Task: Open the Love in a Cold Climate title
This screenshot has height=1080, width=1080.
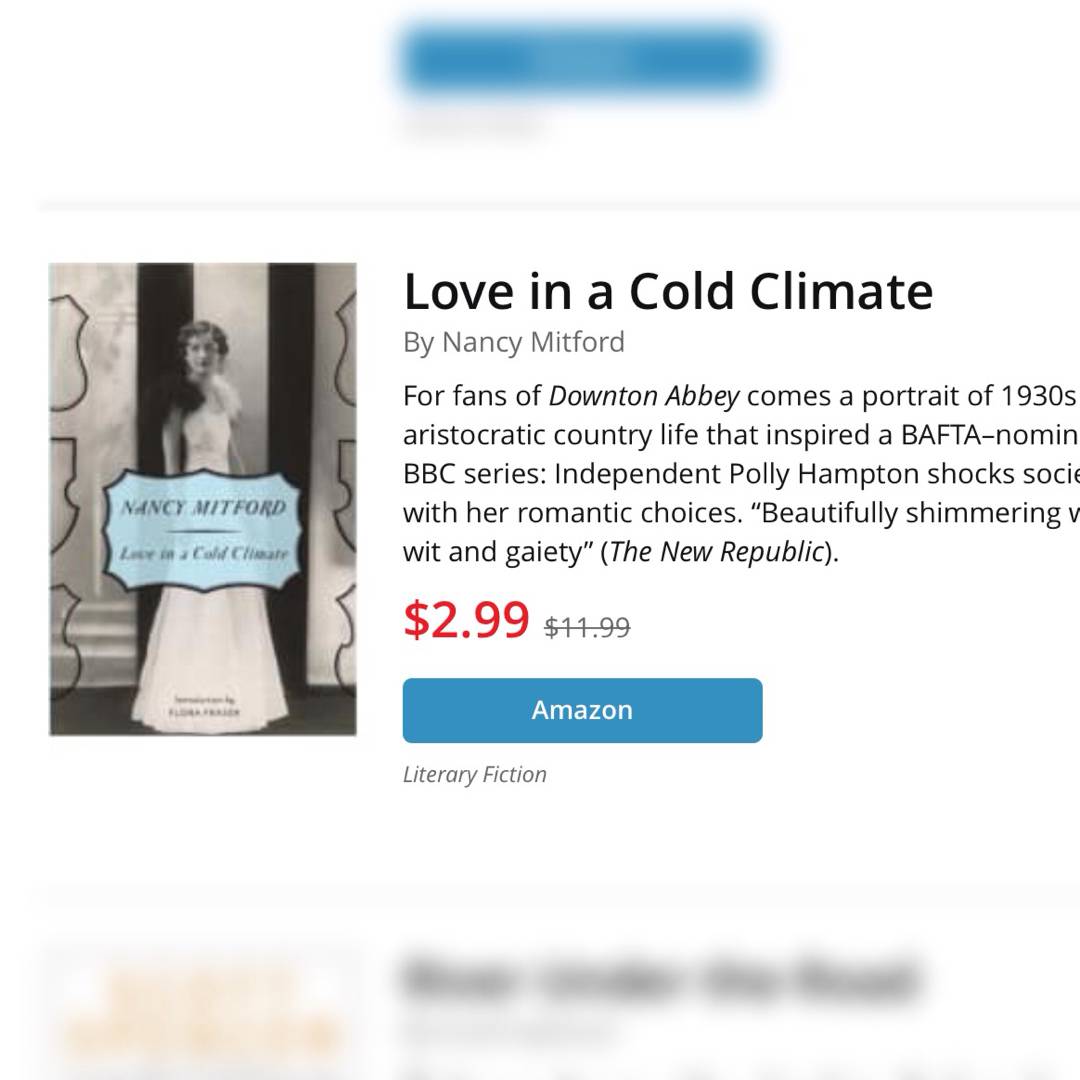Action: coord(667,291)
